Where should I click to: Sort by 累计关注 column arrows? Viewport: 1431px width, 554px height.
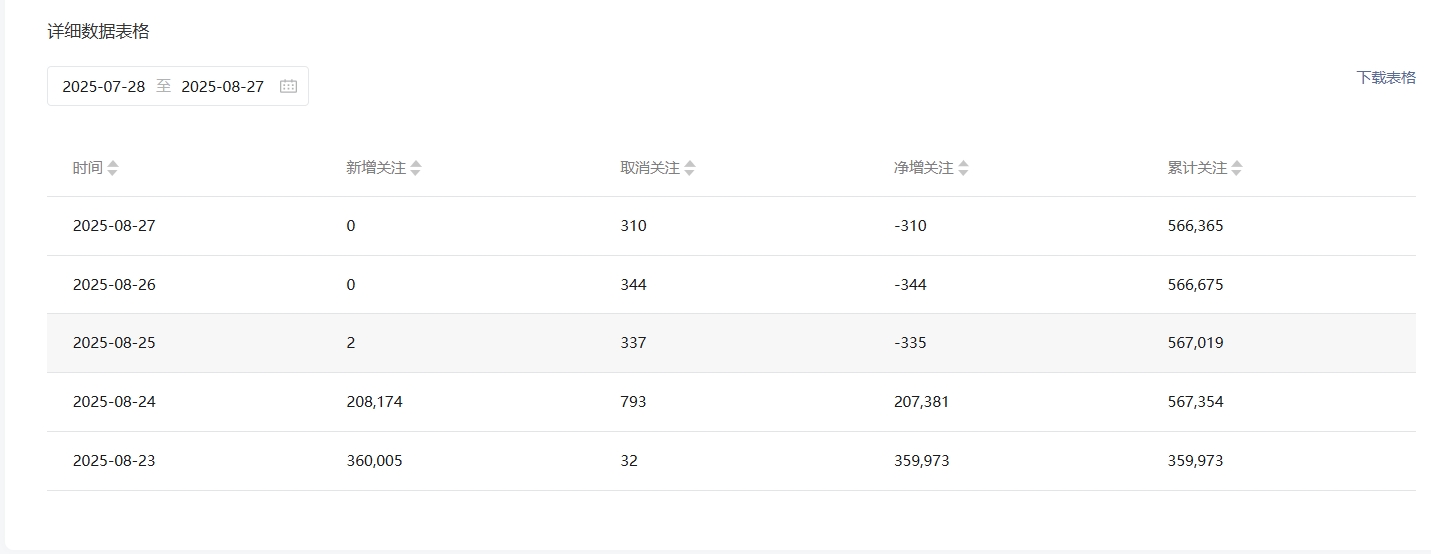pos(1237,168)
